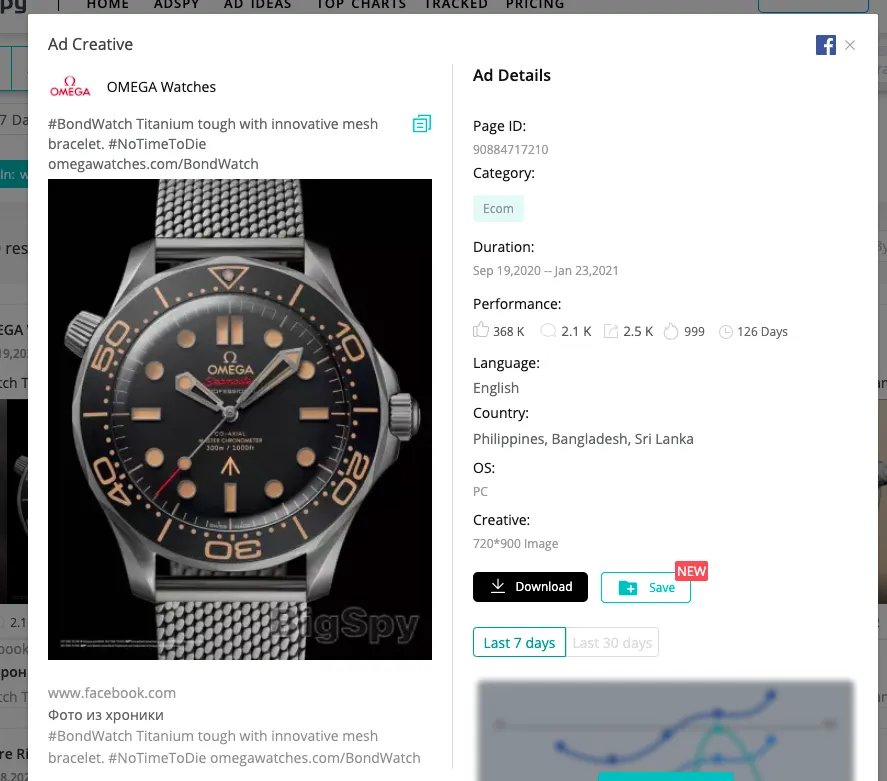Click the save folder icon on Save button
Viewport: 887px width, 781px height.
(x=629, y=588)
